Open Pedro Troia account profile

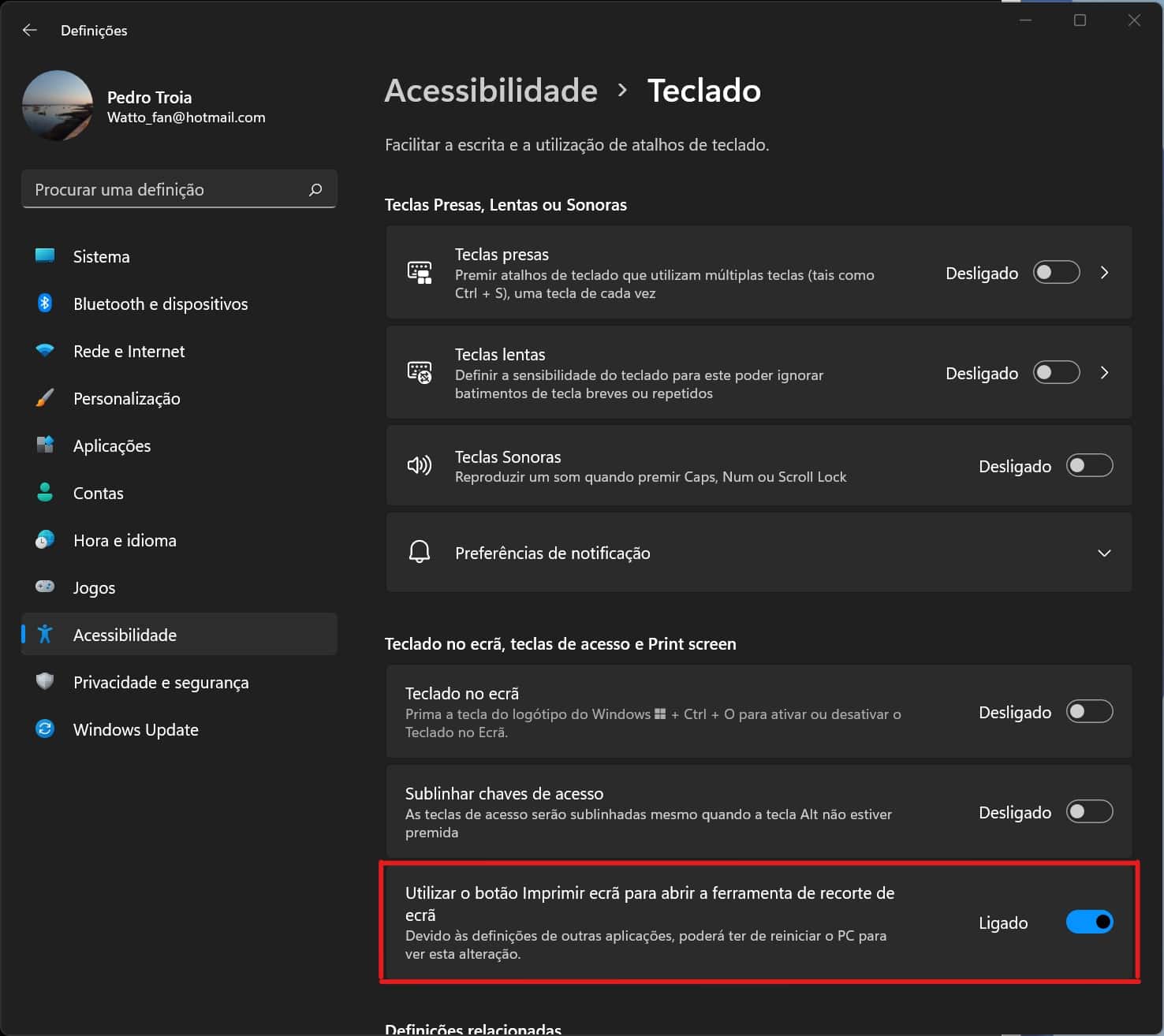click(x=149, y=106)
